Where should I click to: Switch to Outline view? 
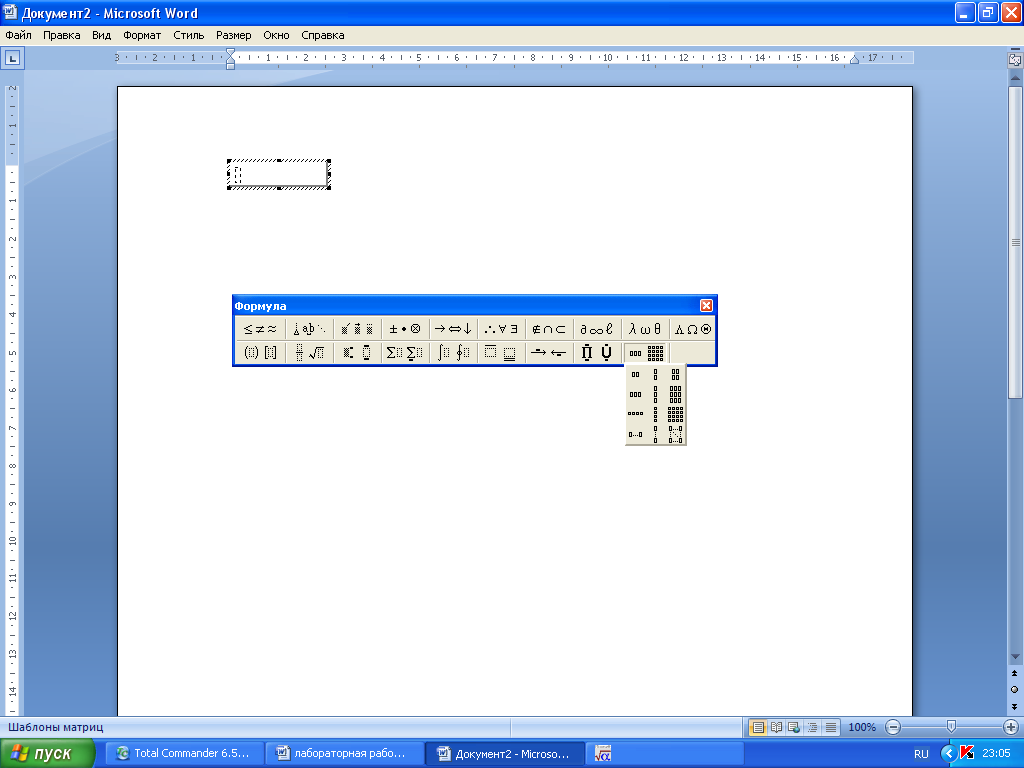click(x=812, y=727)
